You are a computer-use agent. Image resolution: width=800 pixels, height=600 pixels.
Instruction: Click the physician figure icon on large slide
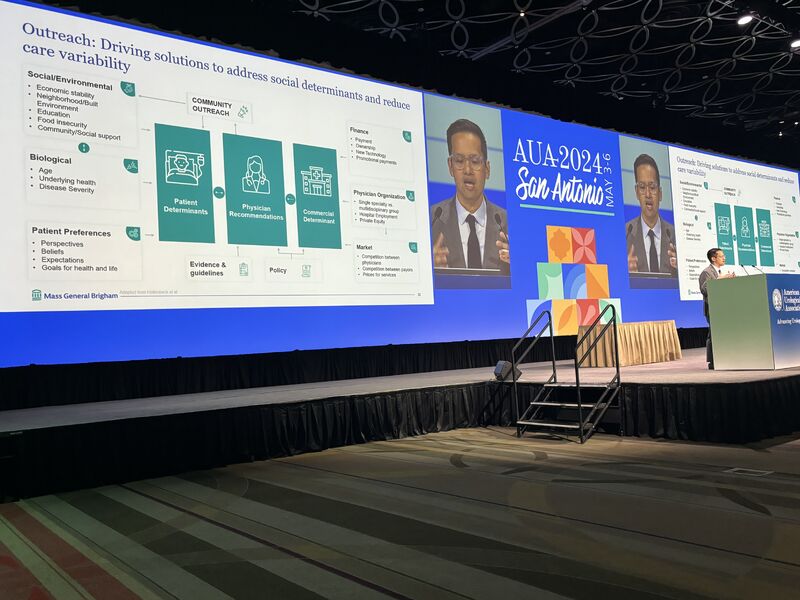(256, 175)
